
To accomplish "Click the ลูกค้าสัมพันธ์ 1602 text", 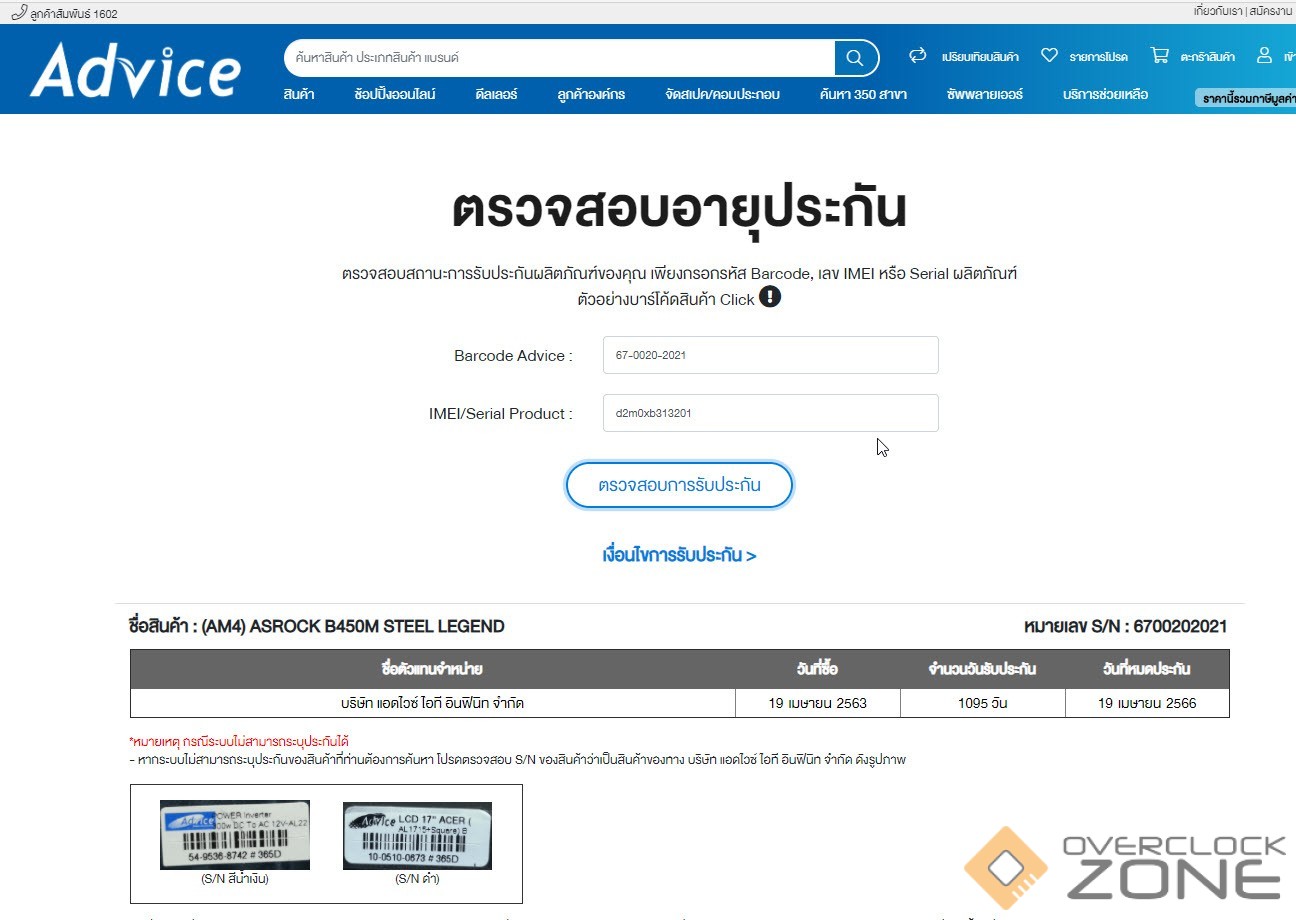I will click(74, 13).
